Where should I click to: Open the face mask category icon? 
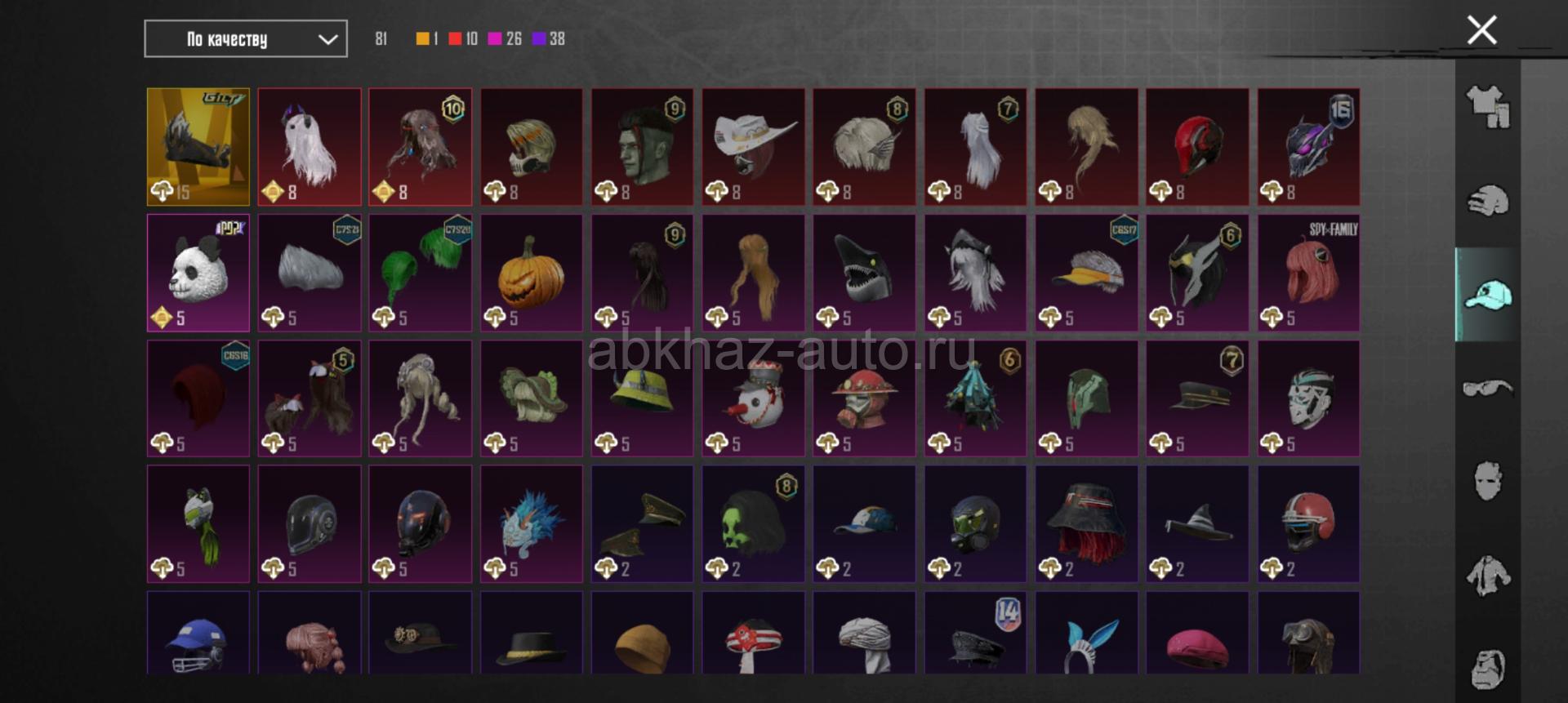[1488, 481]
